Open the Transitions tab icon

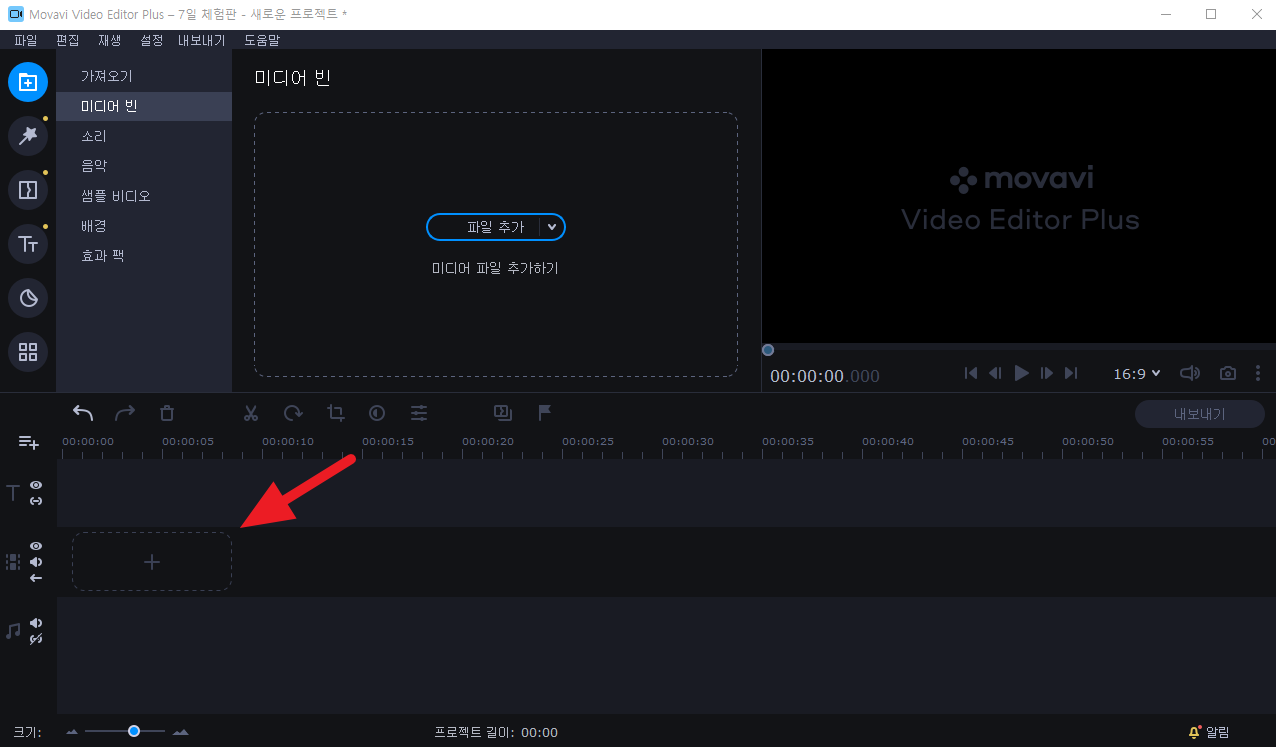tap(28, 190)
